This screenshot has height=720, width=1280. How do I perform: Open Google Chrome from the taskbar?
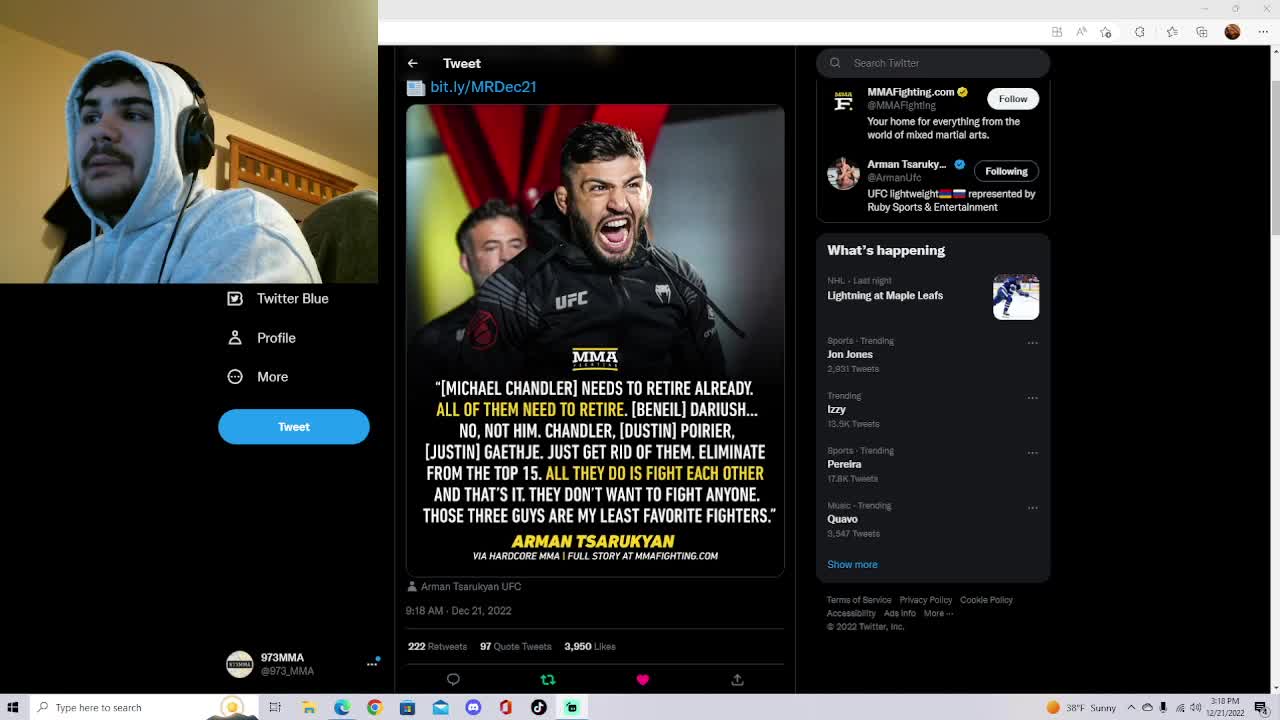pyautogui.click(x=374, y=708)
